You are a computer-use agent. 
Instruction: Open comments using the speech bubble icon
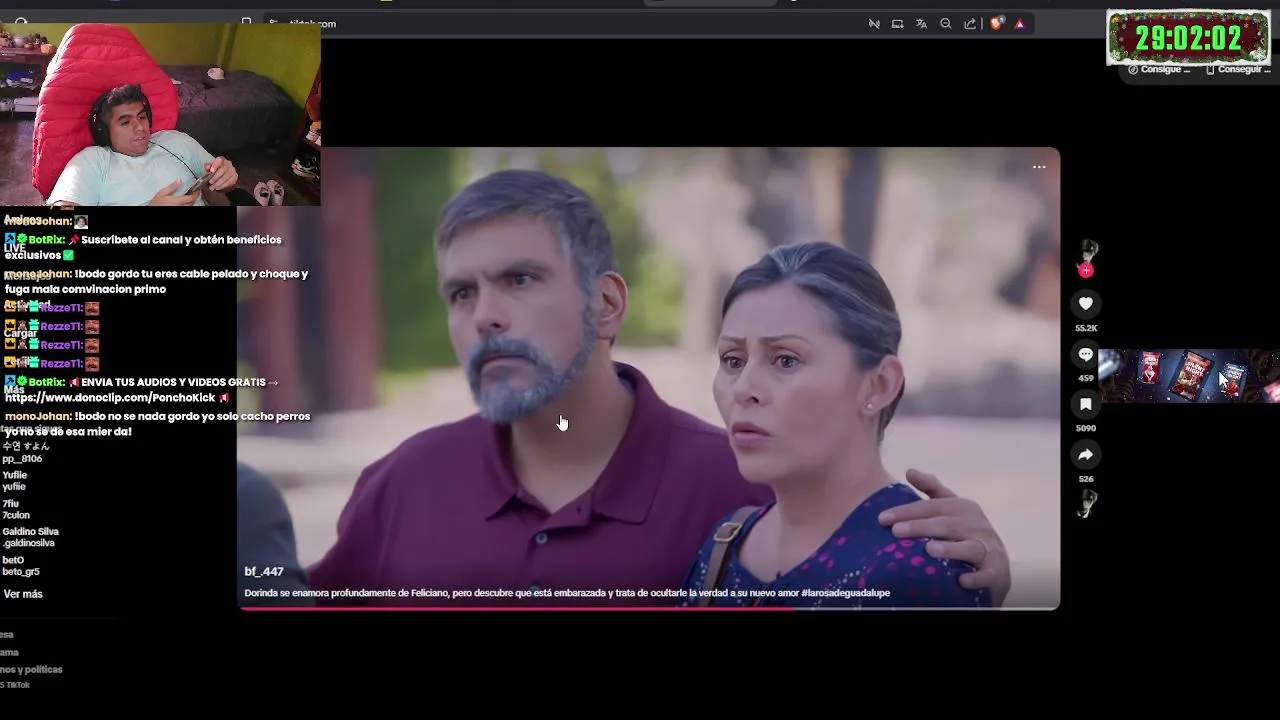(1086, 354)
